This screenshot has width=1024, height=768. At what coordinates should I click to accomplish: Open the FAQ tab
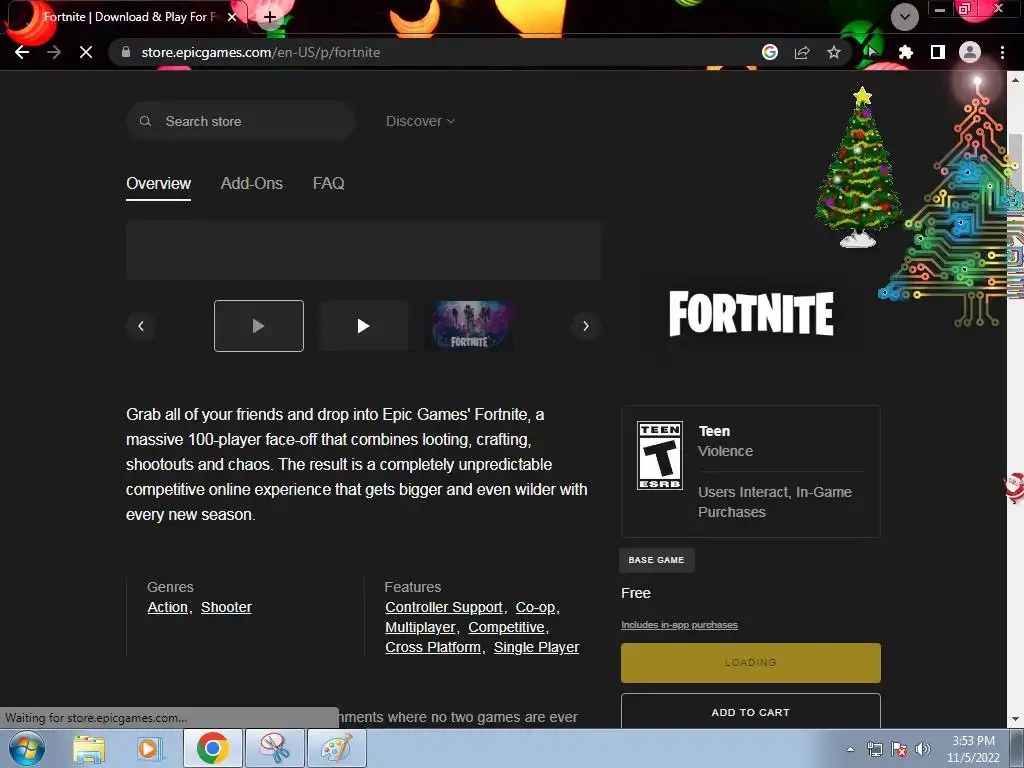(328, 184)
